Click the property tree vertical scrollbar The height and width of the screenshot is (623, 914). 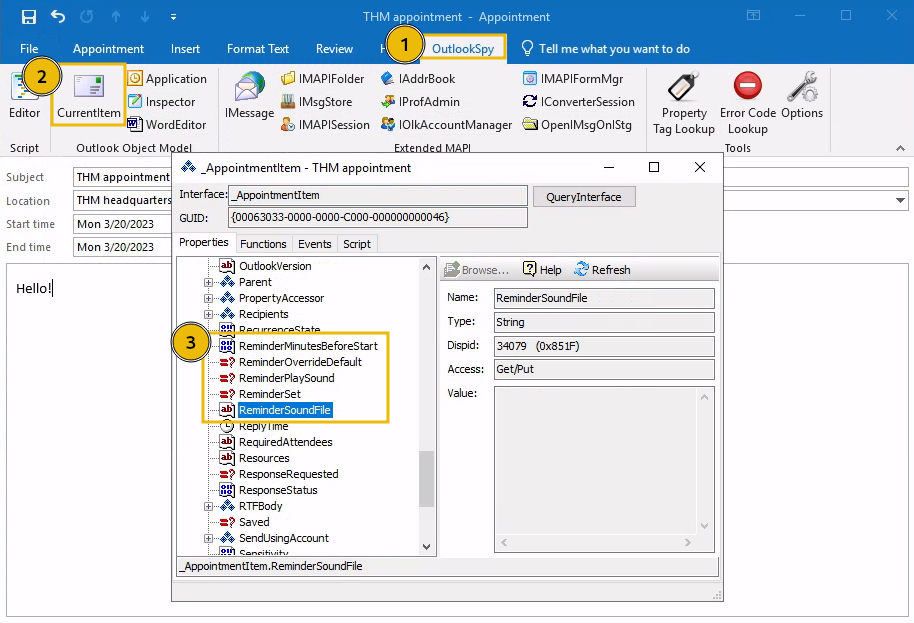point(427,480)
